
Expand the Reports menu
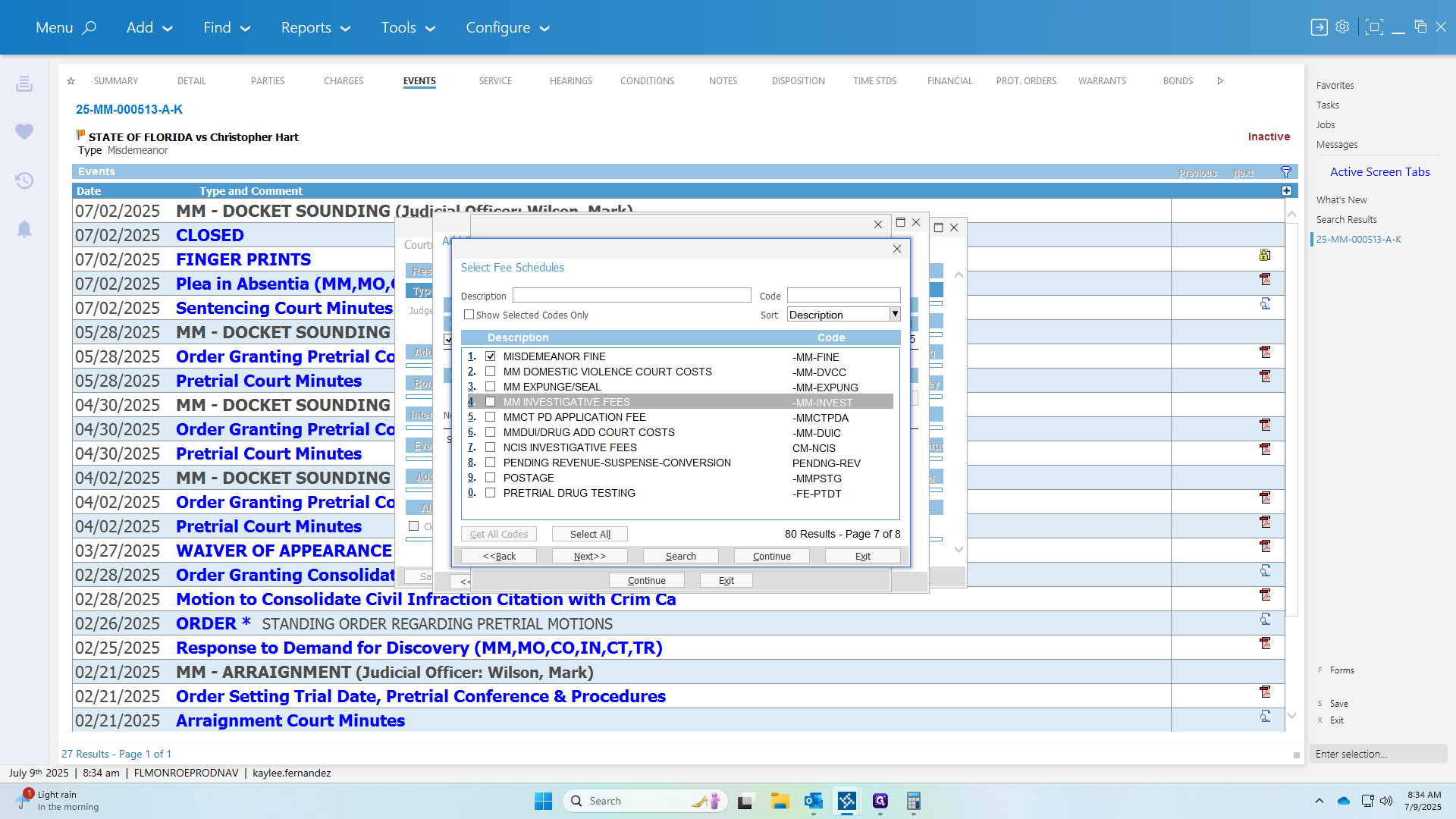[315, 27]
